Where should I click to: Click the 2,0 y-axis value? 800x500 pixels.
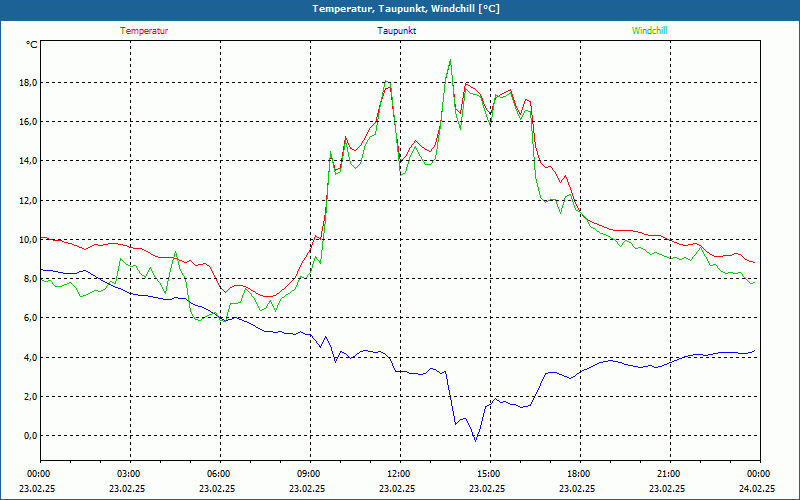click(x=31, y=396)
